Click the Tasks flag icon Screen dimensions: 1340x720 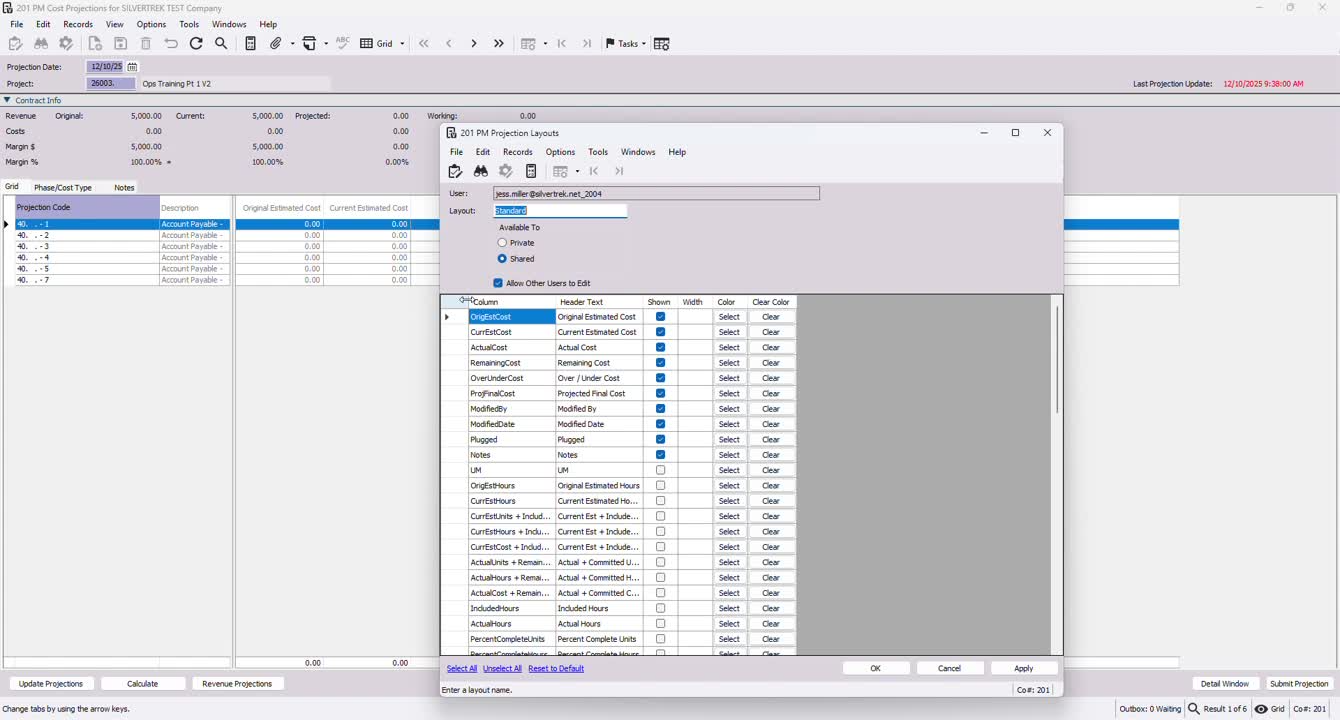(610, 43)
